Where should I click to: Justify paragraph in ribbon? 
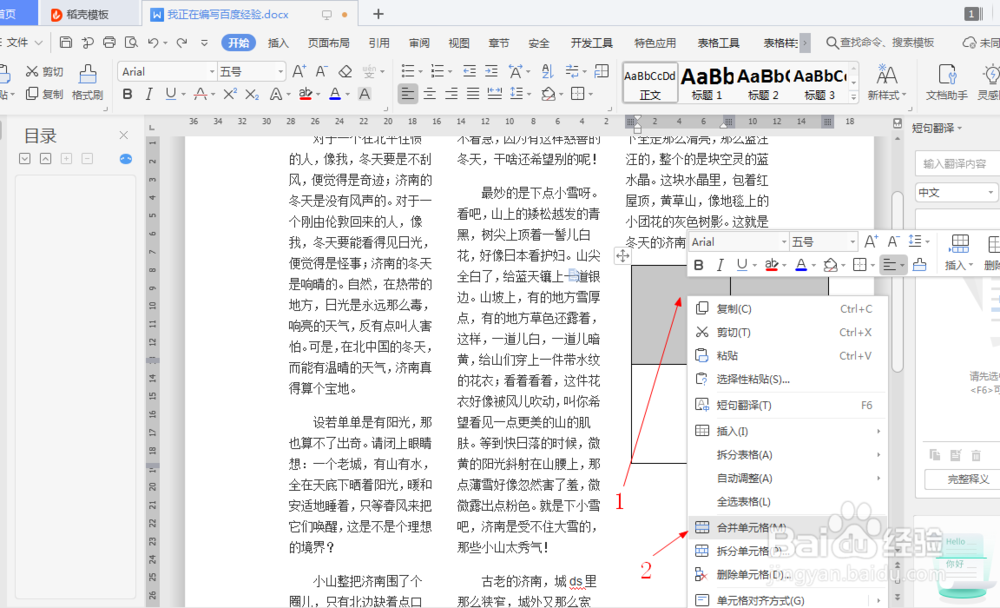pyautogui.click(x=473, y=94)
